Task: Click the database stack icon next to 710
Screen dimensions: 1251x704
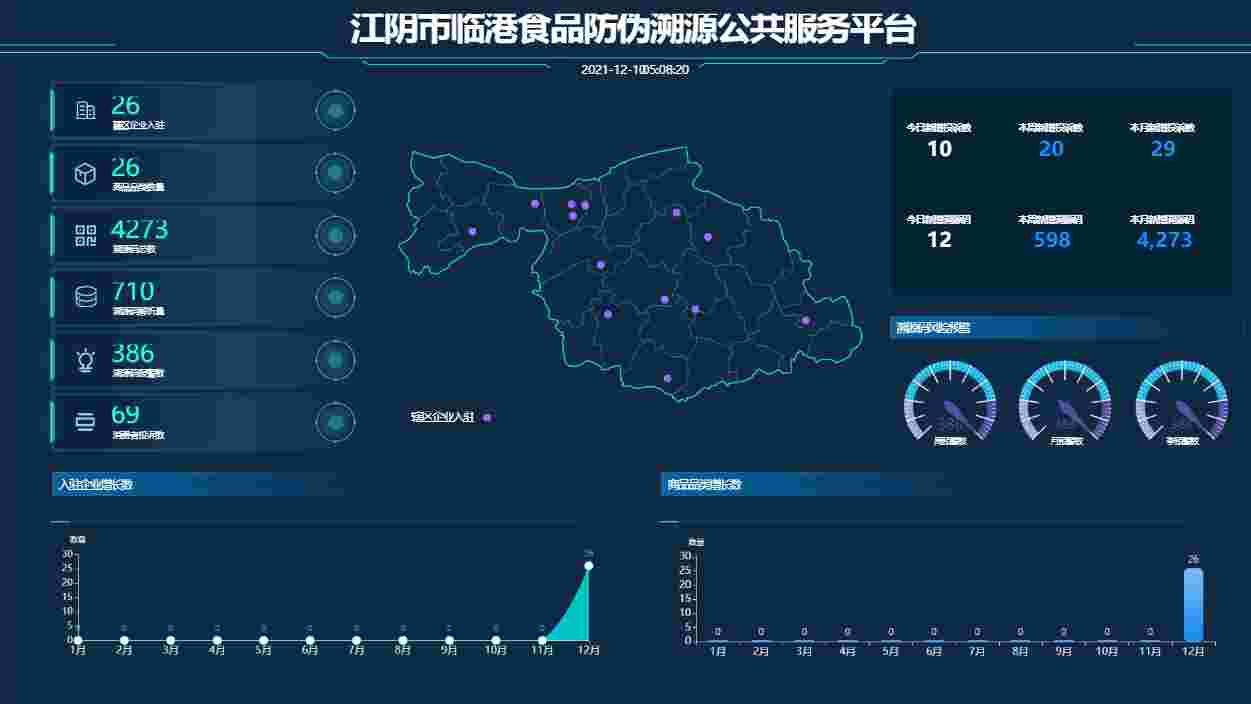Action: (x=85, y=297)
